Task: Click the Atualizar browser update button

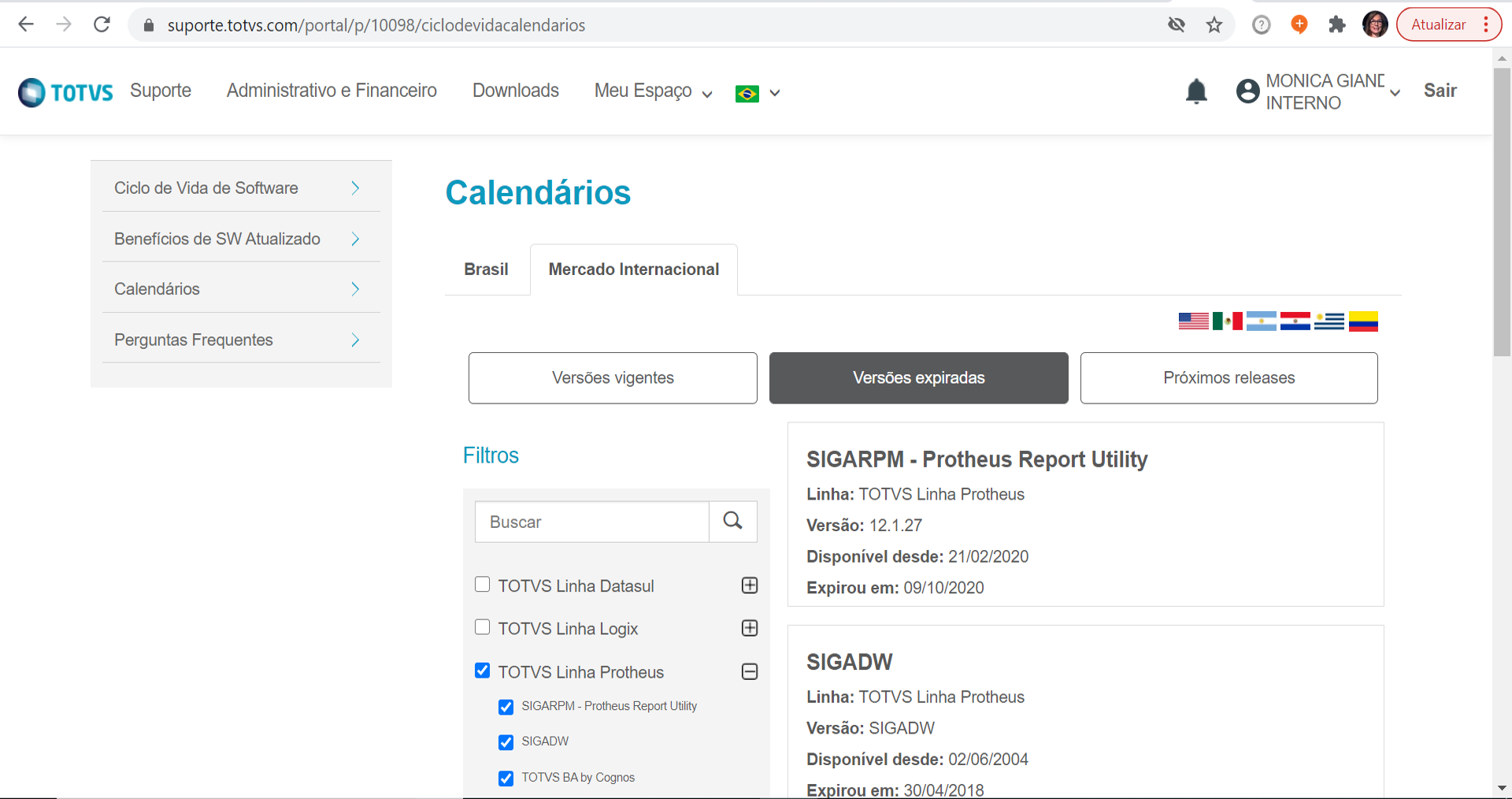Action: coord(1439,24)
